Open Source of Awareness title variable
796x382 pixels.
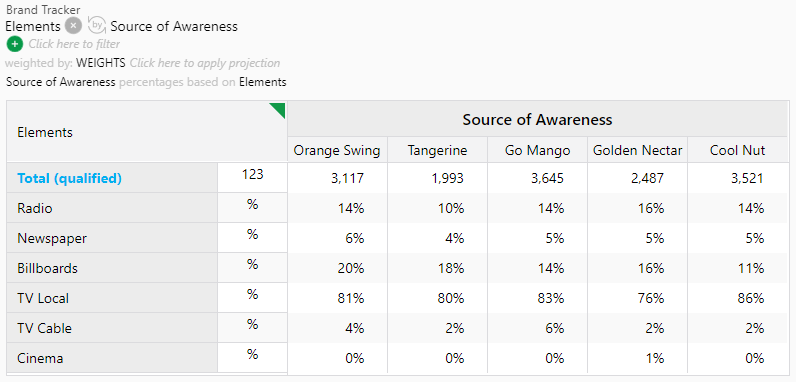click(174, 26)
